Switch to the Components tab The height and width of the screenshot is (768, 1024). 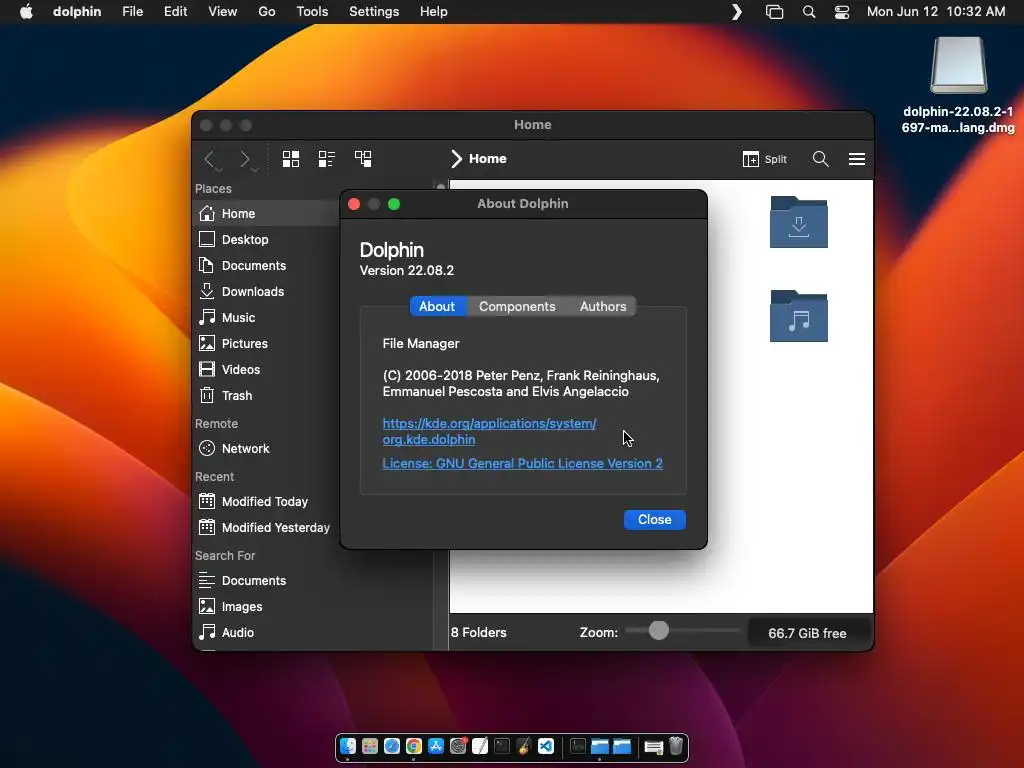[x=517, y=306]
